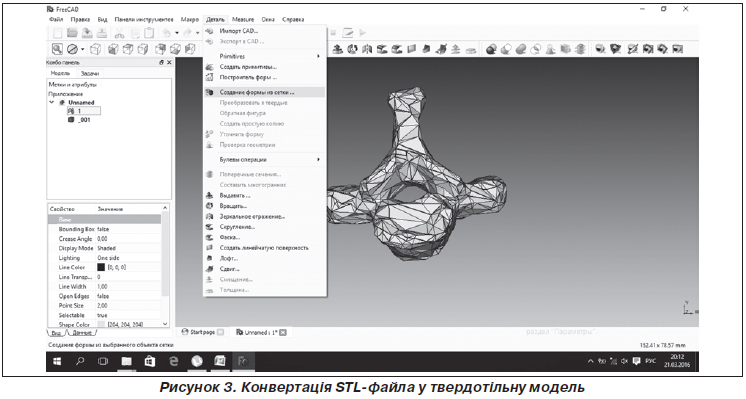Screen dimensions: 746x399
Task: Click the Shape Color gray swatch
Action: [x=101, y=324]
